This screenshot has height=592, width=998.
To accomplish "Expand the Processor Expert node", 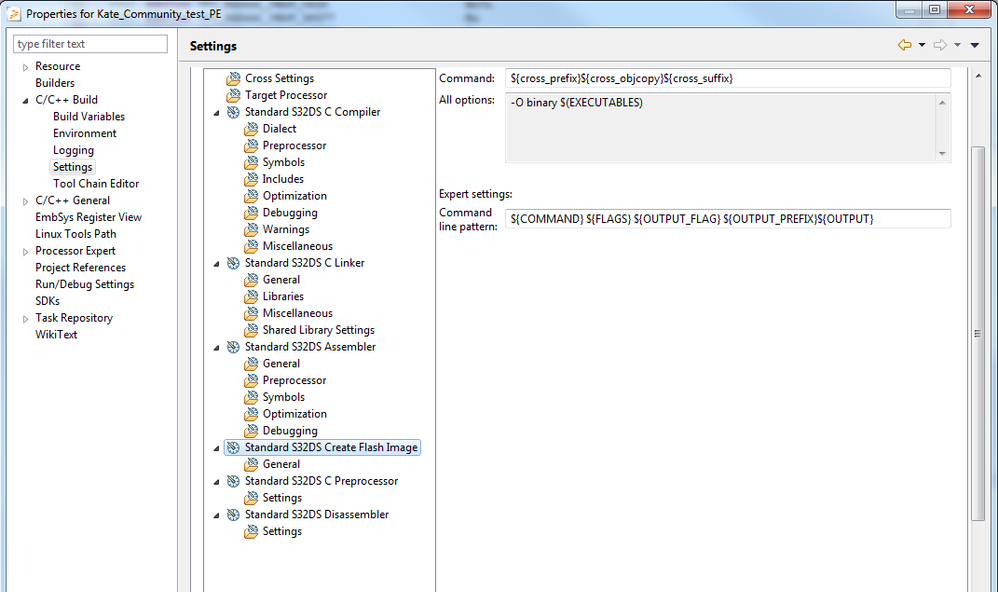I will coord(25,251).
